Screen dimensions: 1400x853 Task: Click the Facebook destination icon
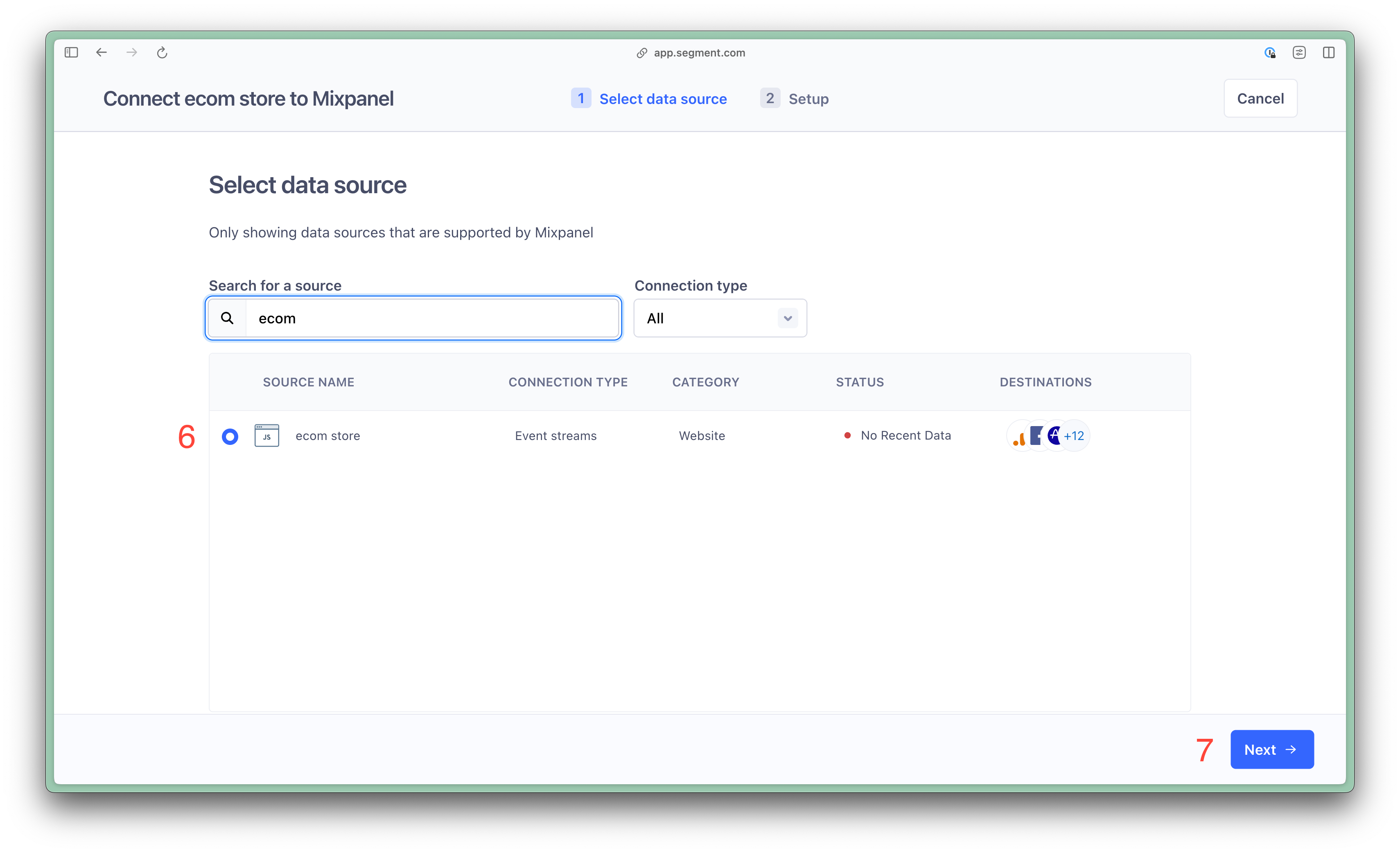tap(1036, 436)
